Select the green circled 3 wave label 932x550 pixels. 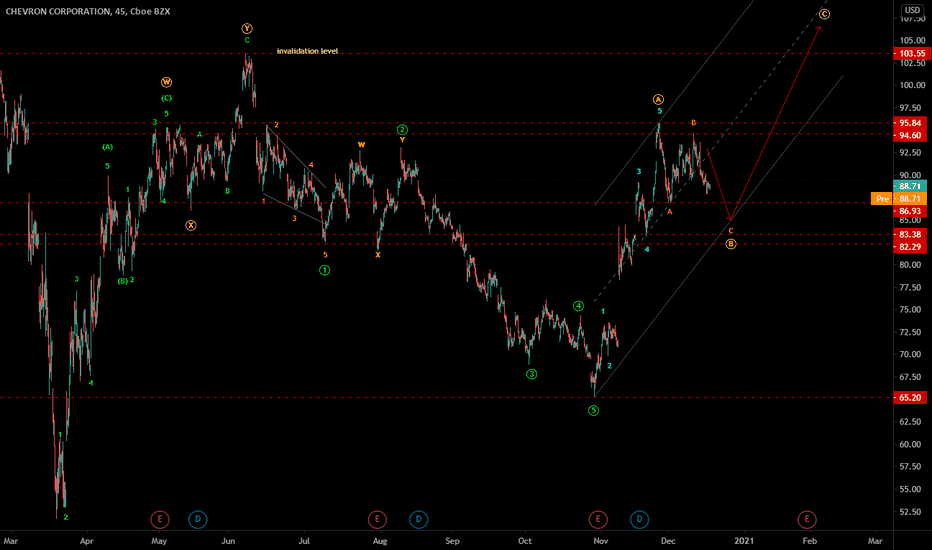531,374
